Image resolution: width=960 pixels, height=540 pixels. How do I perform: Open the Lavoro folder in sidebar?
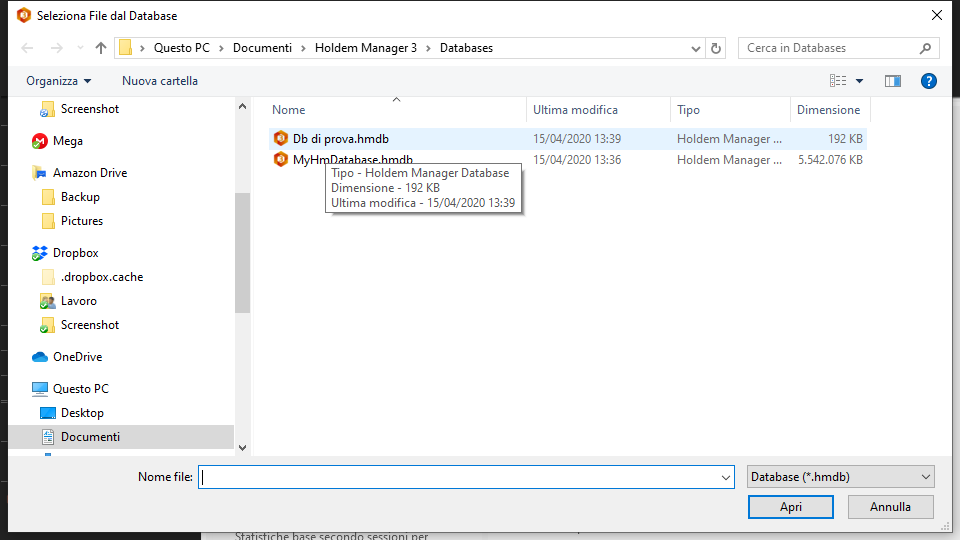pos(78,301)
